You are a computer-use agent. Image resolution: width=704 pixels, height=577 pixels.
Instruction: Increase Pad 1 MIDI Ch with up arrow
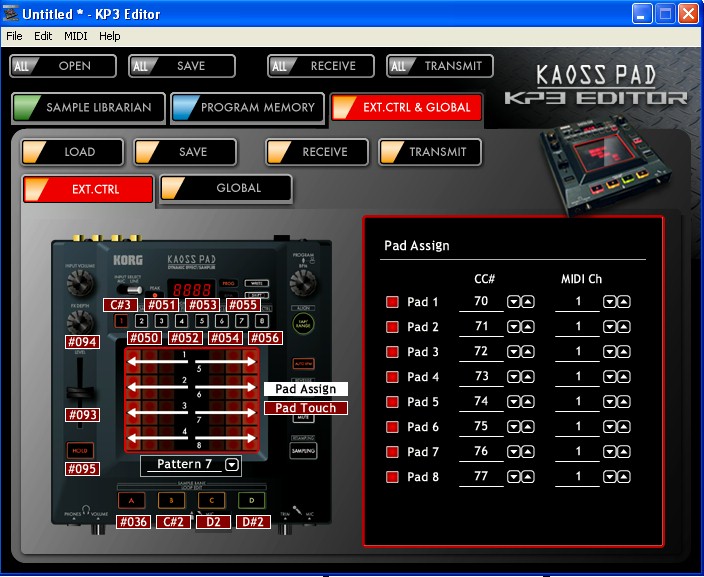point(624,302)
